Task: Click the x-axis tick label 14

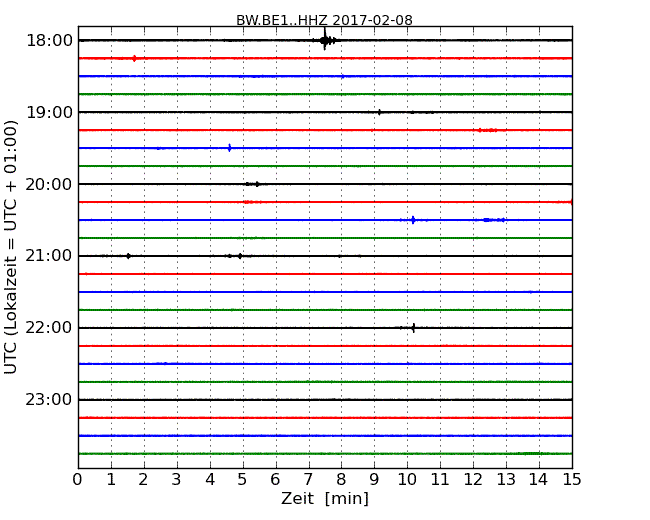Action: [538, 480]
